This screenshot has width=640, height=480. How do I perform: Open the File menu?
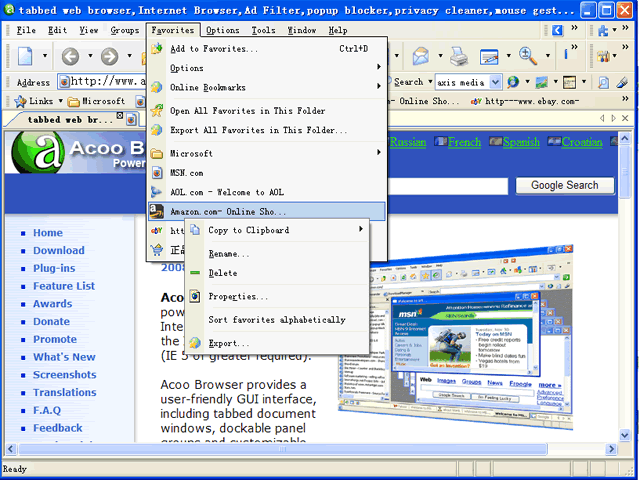26,30
